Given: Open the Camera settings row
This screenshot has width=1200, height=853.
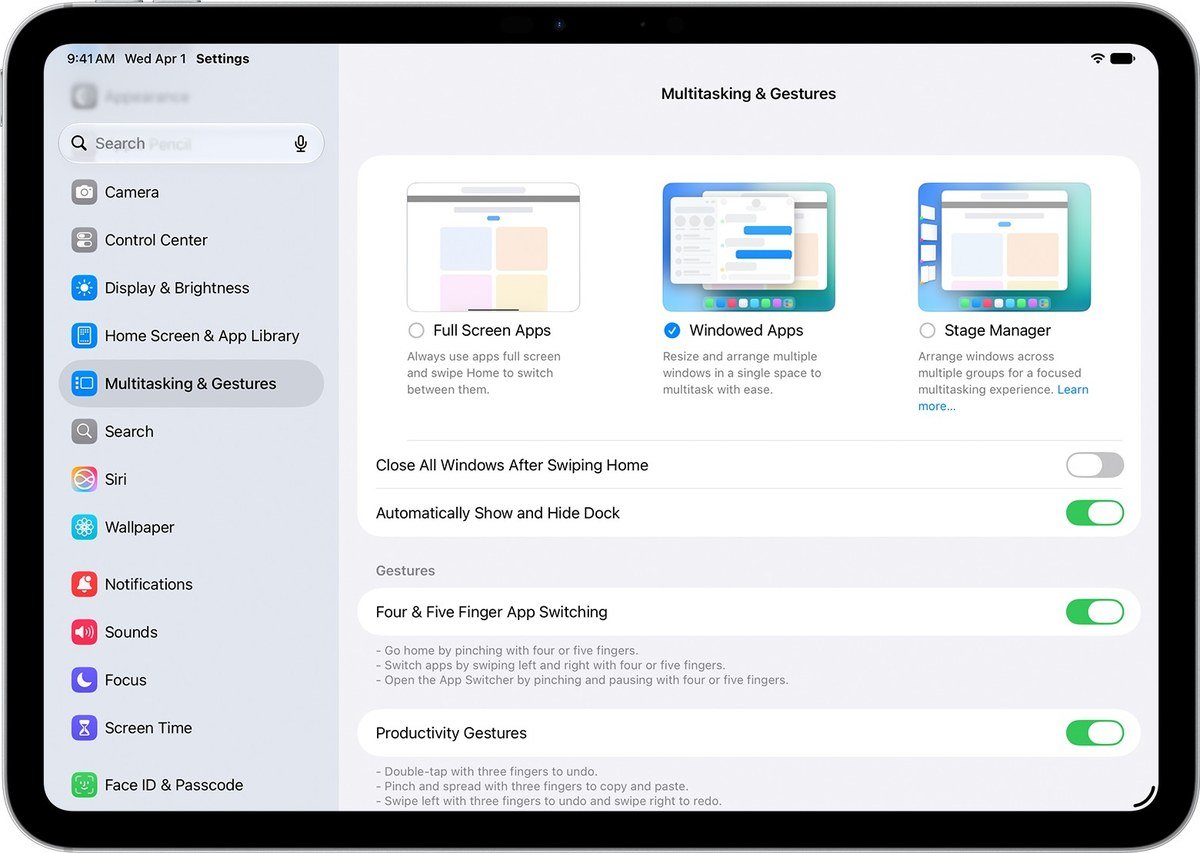Looking at the screenshot, I should click(x=191, y=192).
